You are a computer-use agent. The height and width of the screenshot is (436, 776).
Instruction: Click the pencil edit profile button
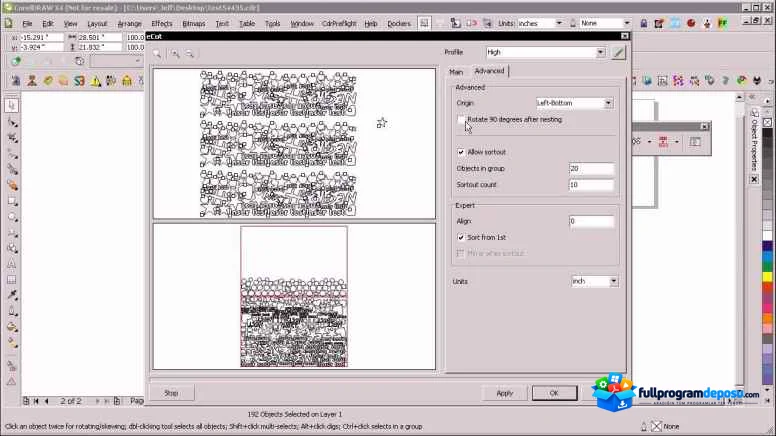(x=618, y=52)
